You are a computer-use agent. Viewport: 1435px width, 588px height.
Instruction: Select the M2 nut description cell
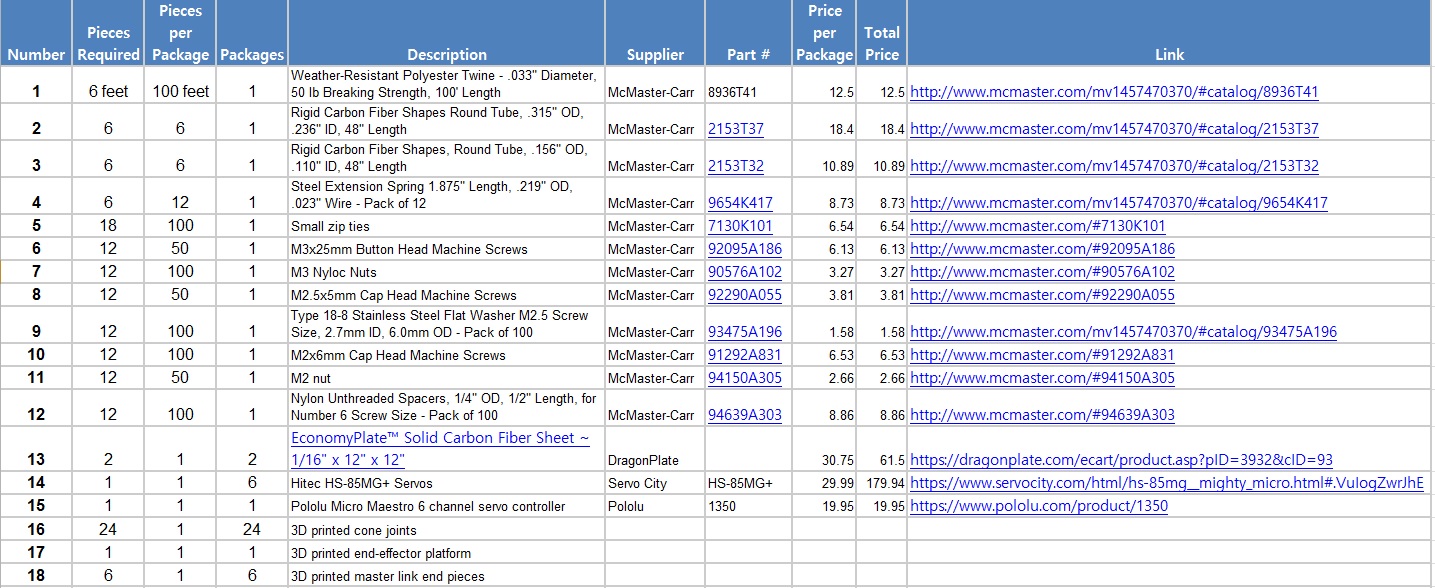pos(446,378)
